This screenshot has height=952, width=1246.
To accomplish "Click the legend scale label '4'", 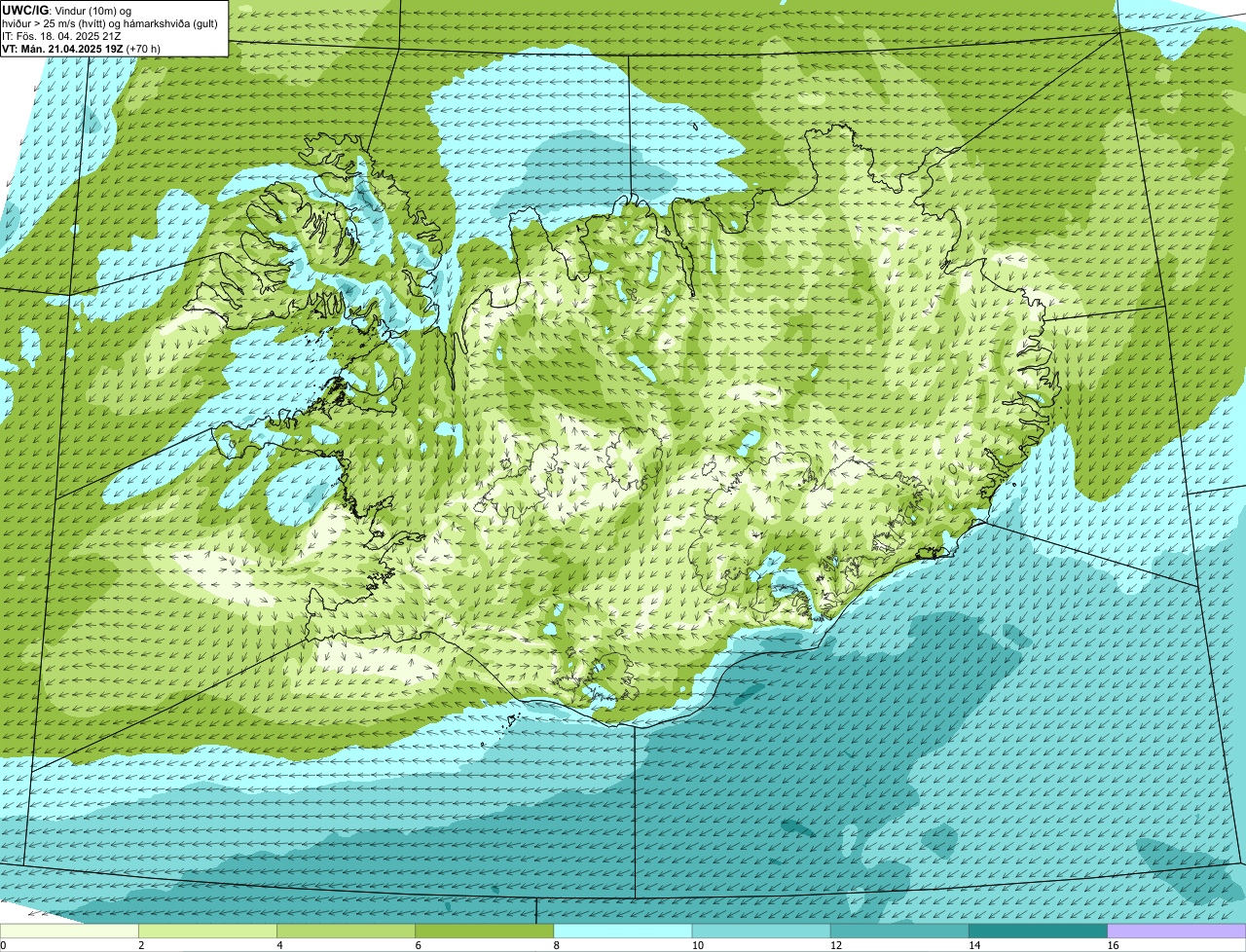I will point(279,945).
